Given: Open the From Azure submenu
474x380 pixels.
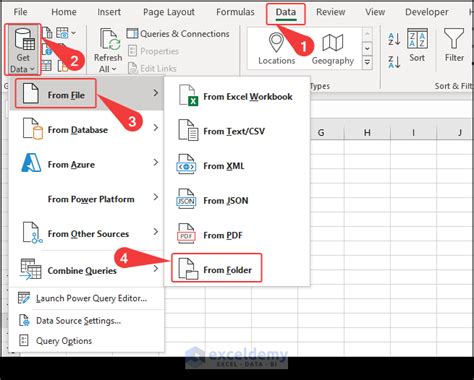Looking at the screenshot, I should click(x=87, y=164).
